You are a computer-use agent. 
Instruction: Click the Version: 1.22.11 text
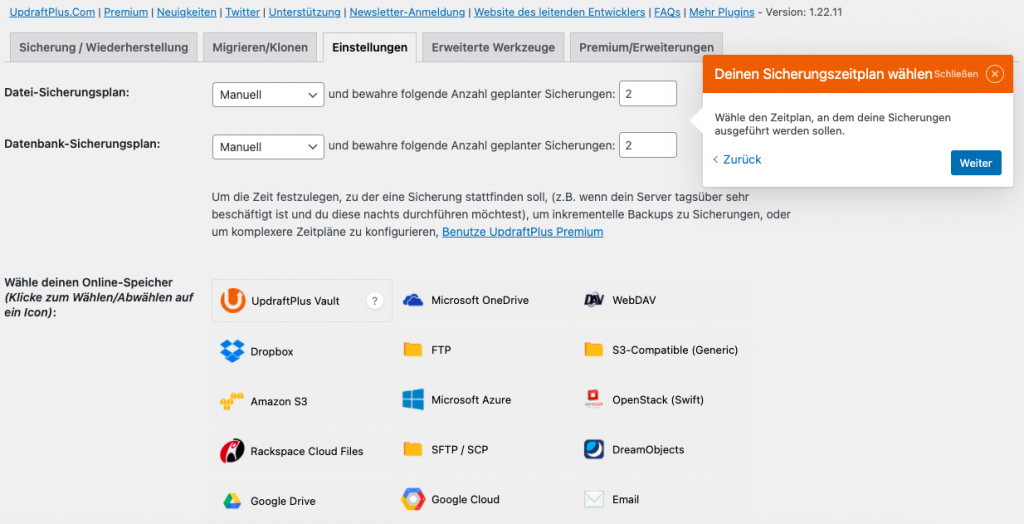804,12
